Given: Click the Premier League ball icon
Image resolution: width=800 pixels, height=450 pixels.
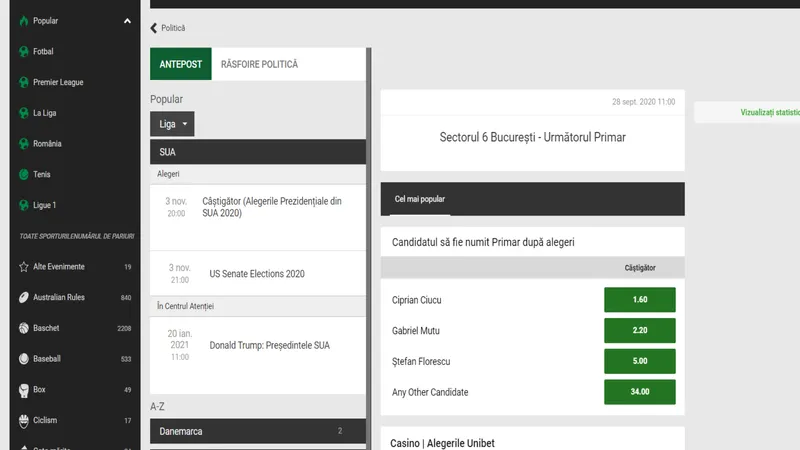Looking at the screenshot, I should coord(23,82).
